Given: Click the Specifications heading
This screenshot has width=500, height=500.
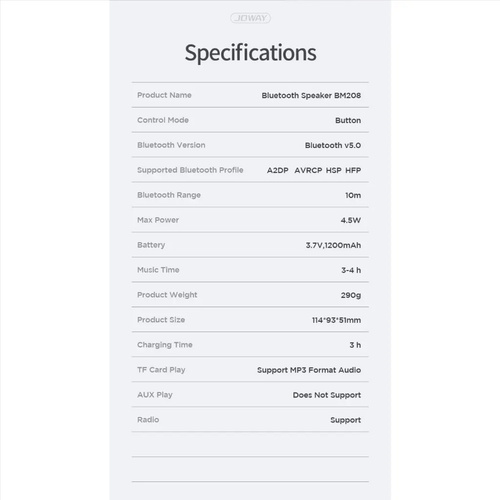Looking at the screenshot, I should [x=250, y=53].
